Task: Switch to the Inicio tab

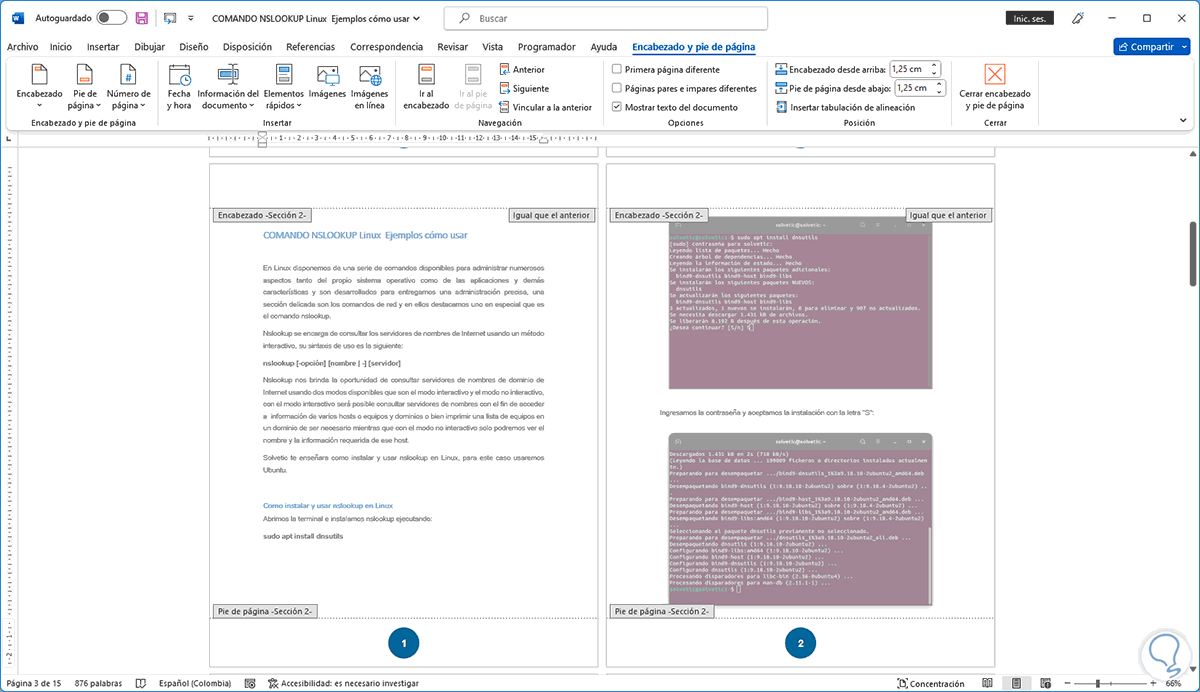Action: coord(61,47)
